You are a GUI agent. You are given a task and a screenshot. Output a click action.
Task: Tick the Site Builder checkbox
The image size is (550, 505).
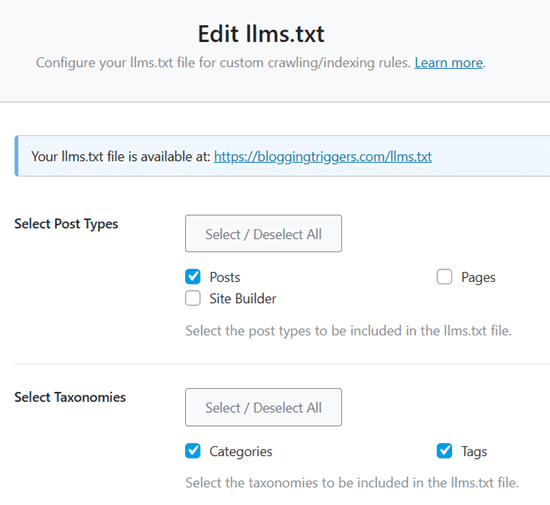coord(193,298)
